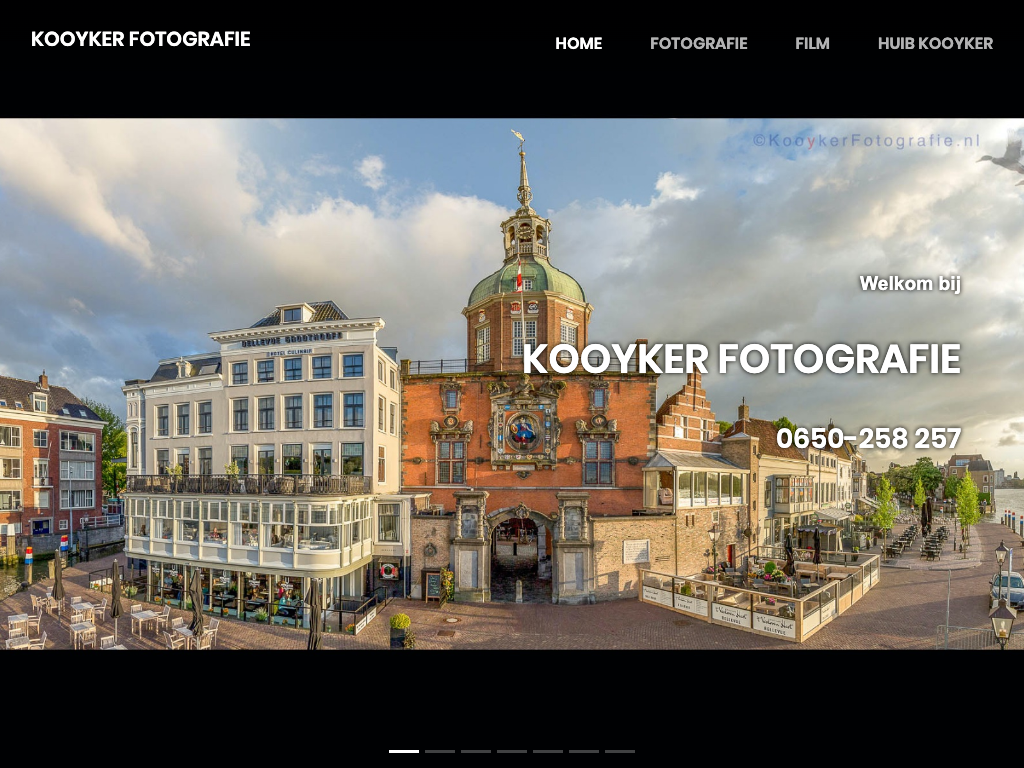Select the sixth slide indicator bar
This screenshot has width=1024, height=768.
[x=584, y=750]
